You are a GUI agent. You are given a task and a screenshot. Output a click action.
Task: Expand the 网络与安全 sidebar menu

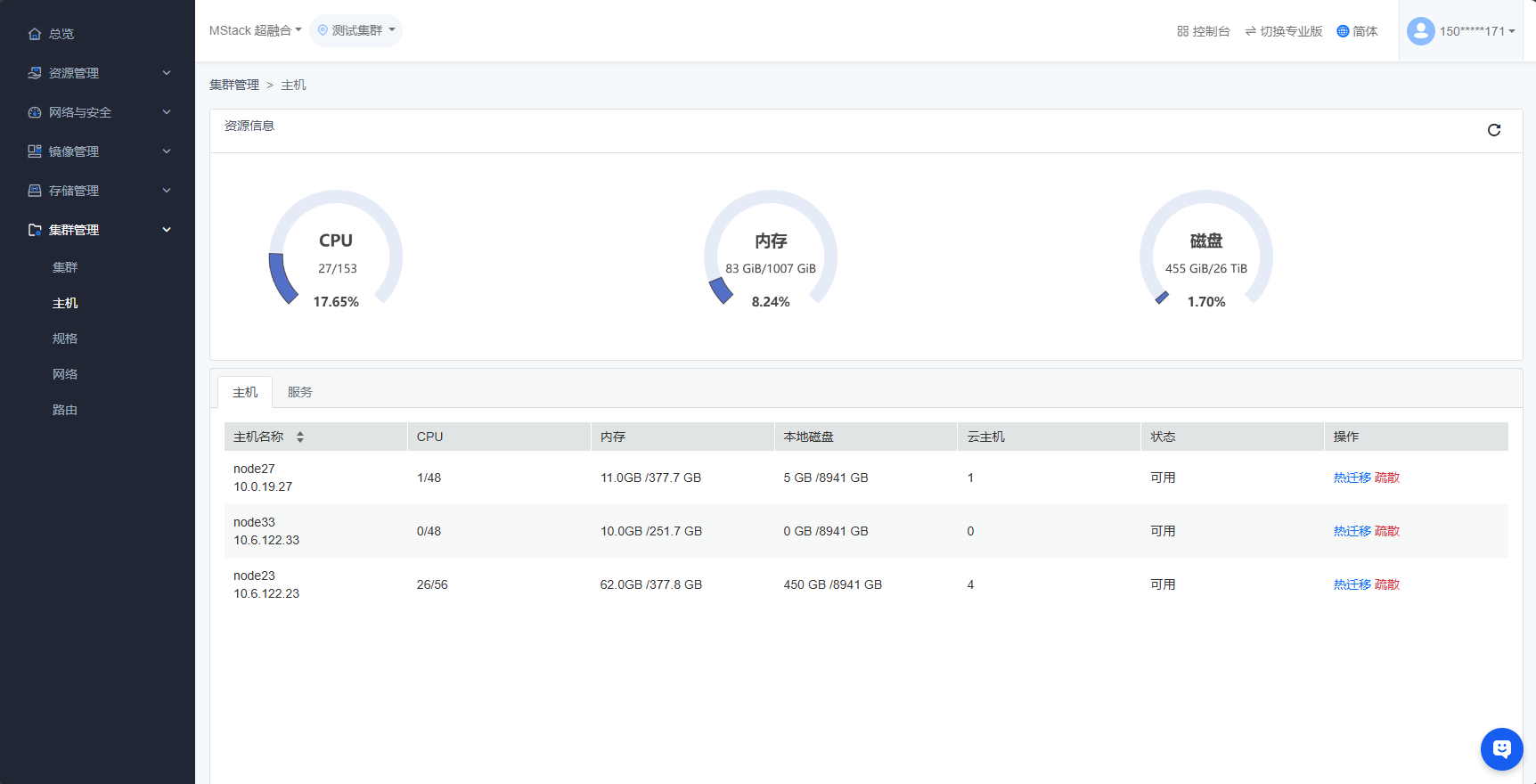pos(97,112)
